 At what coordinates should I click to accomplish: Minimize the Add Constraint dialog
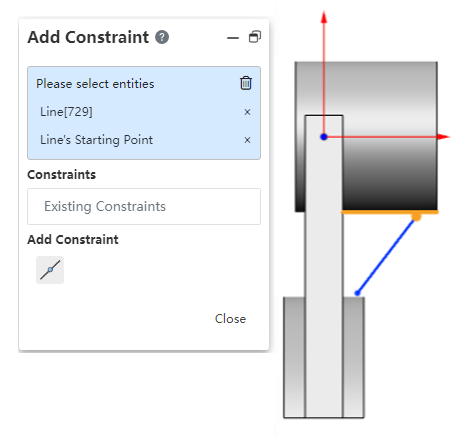coord(233,38)
